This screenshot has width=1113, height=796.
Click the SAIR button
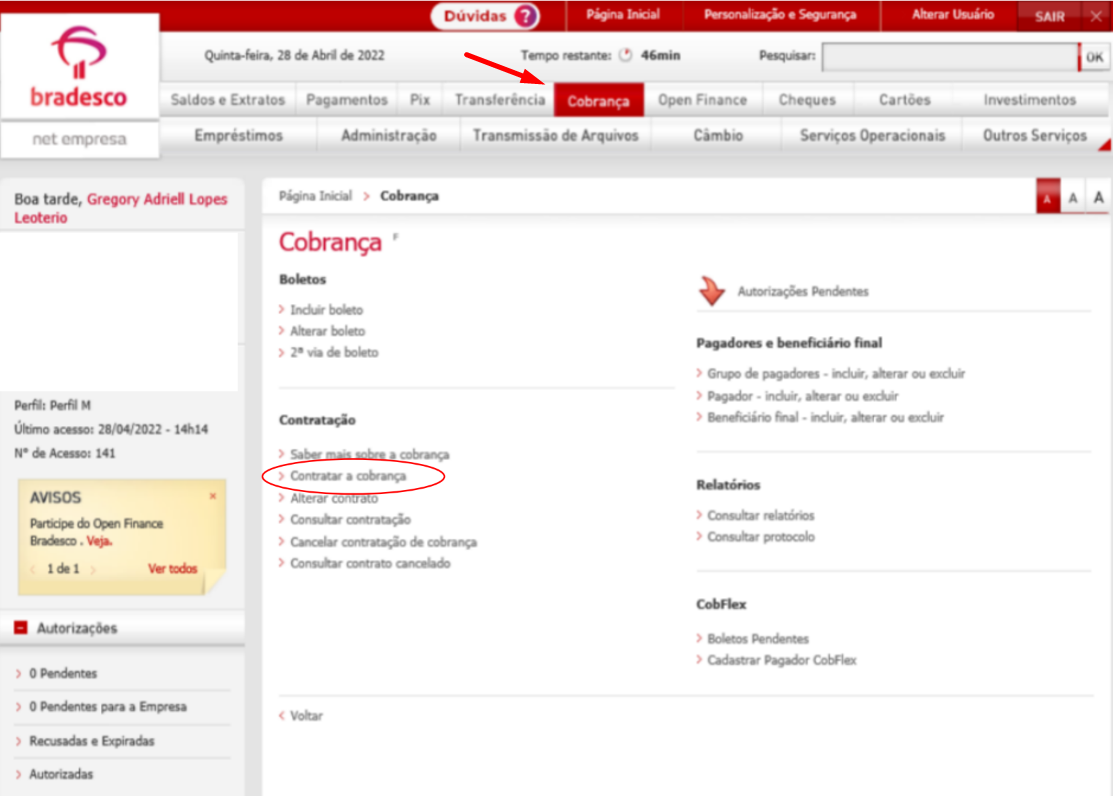click(x=1049, y=16)
